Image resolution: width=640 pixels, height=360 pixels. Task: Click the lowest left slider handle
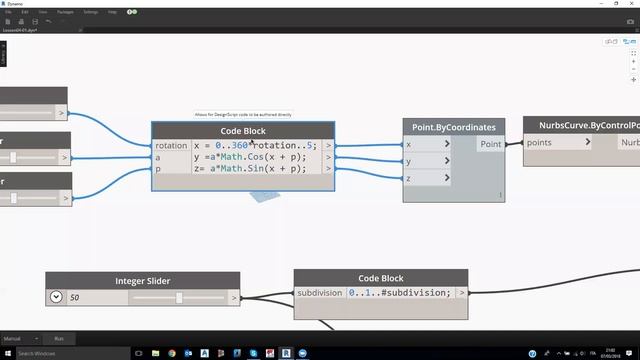coord(13,198)
